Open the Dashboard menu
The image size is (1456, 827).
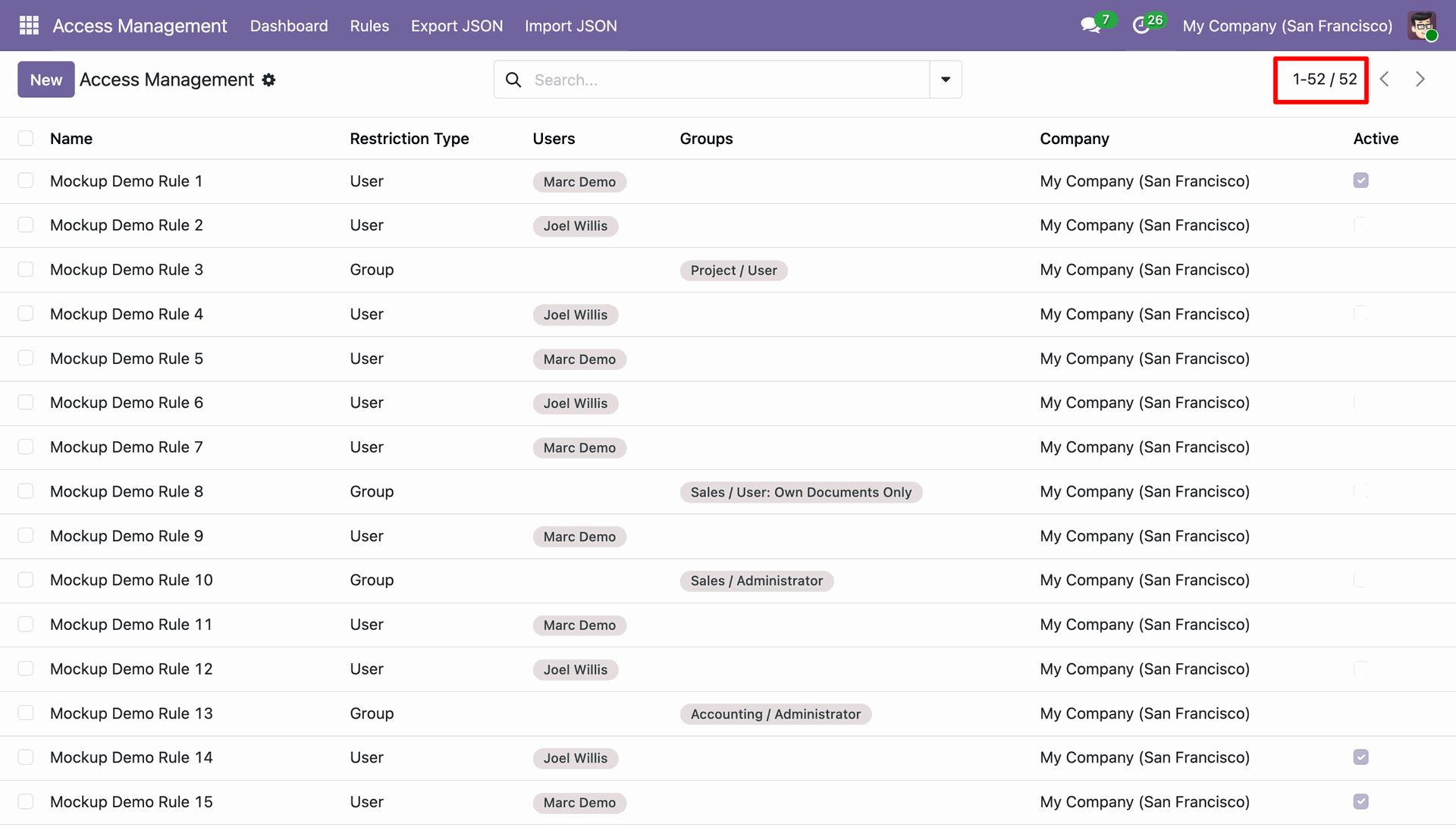click(289, 26)
